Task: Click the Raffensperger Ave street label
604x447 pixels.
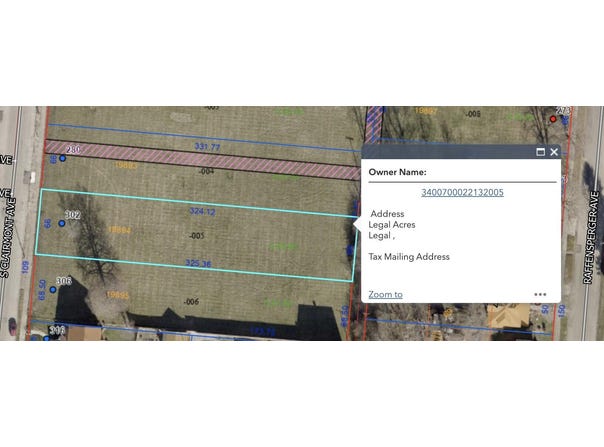Action: (592, 238)
